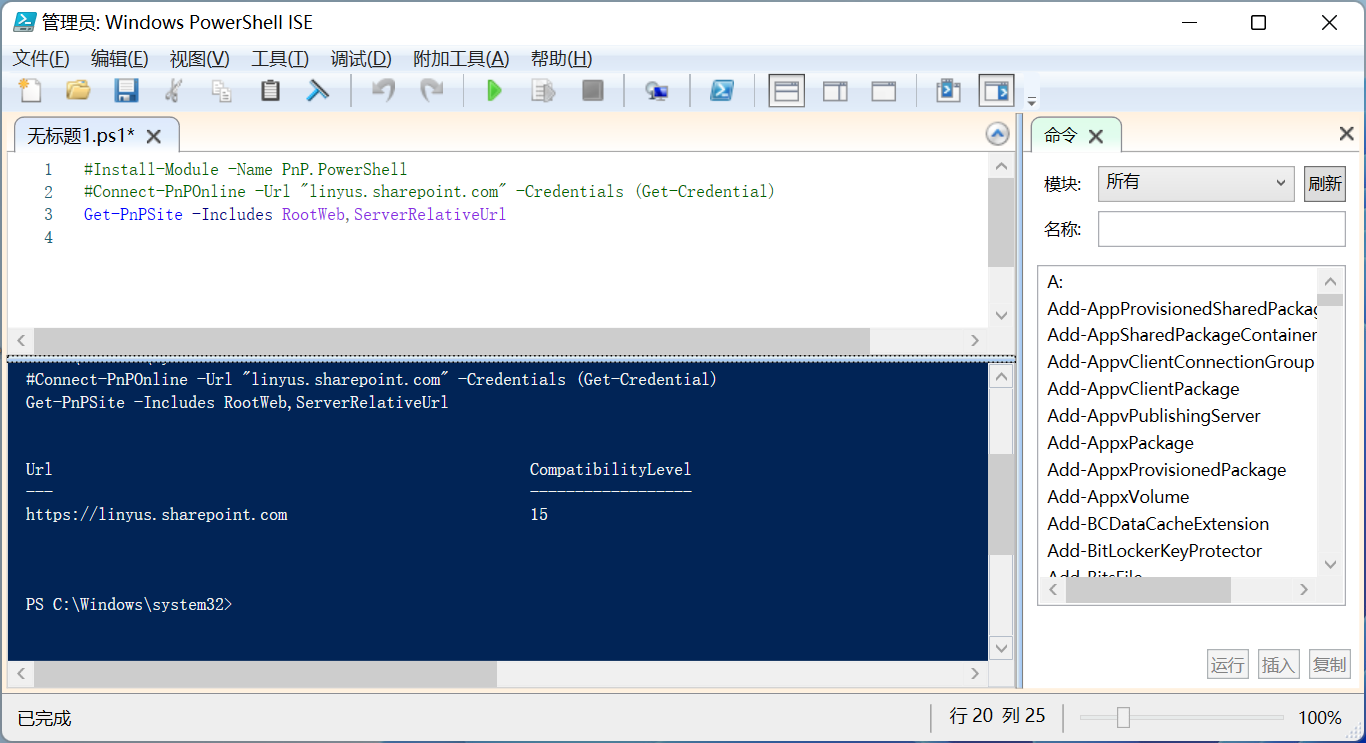Click the Paste clipboard icon
This screenshot has height=743, width=1366.
tap(270, 91)
